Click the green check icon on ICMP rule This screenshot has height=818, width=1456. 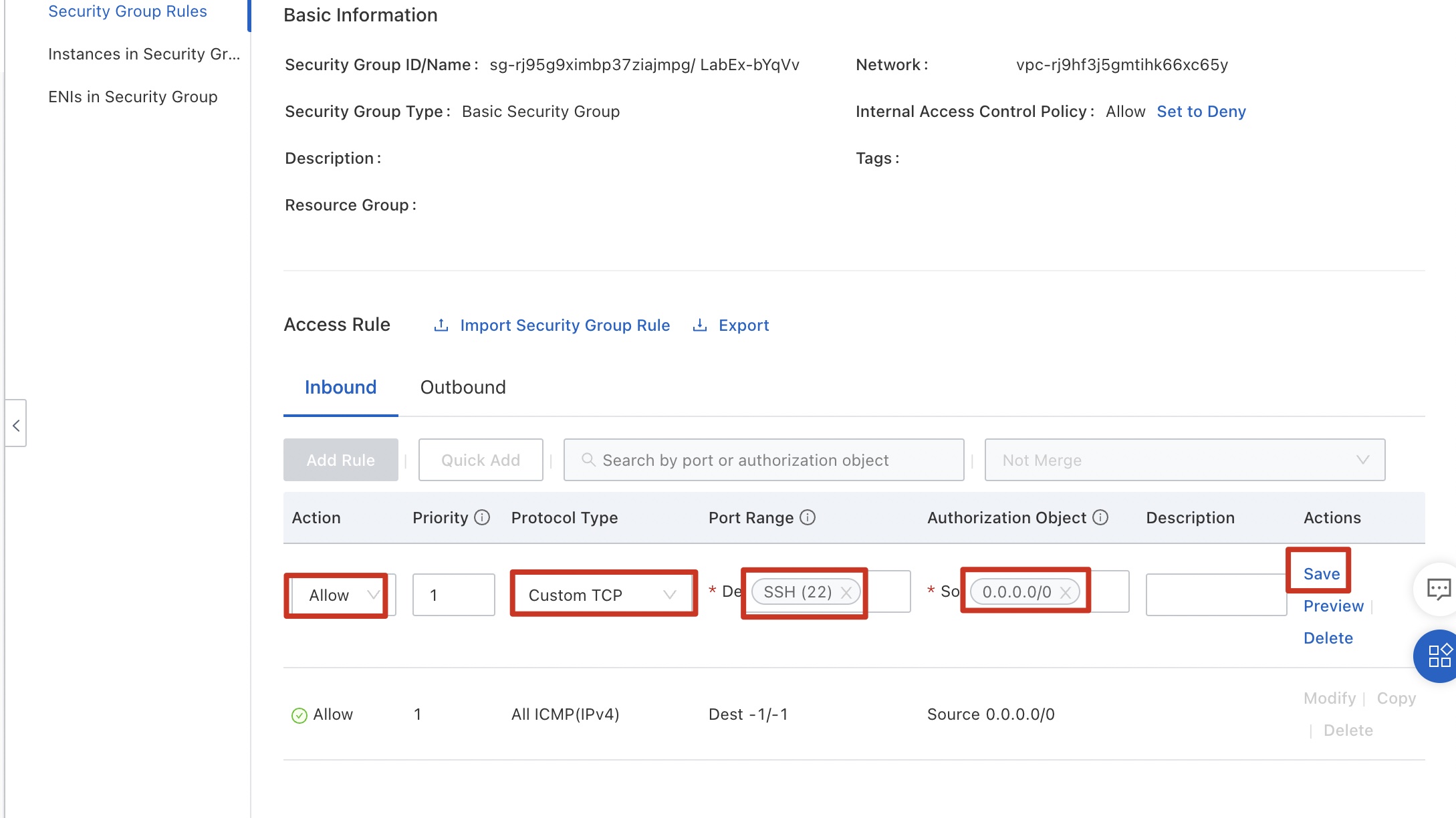click(299, 716)
